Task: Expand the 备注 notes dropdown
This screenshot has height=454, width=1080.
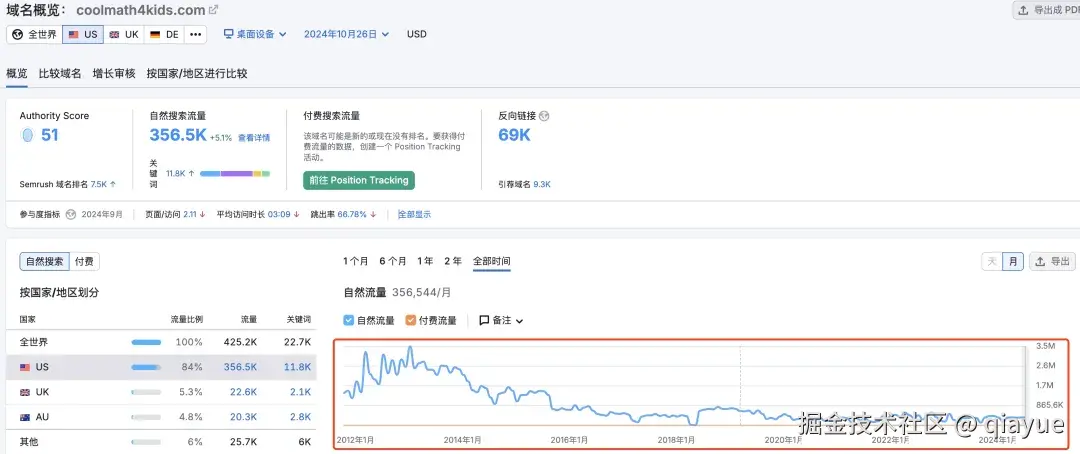Action: click(x=501, y=320)
